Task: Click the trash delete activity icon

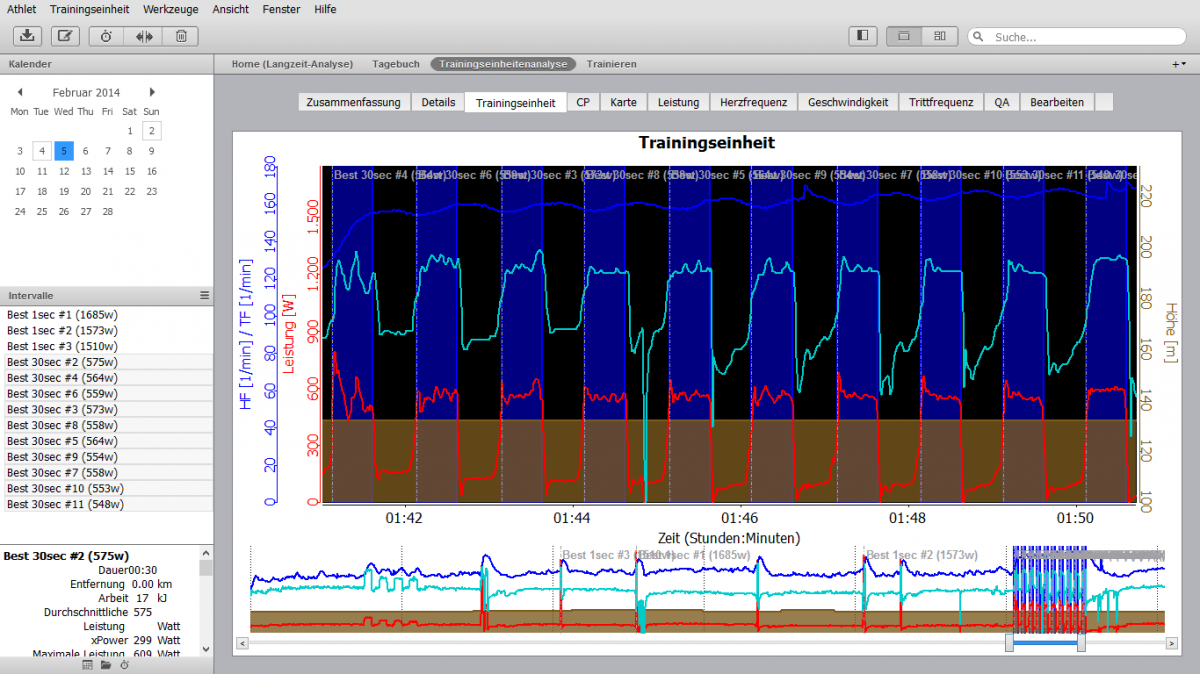Action: tap(180, 36)
